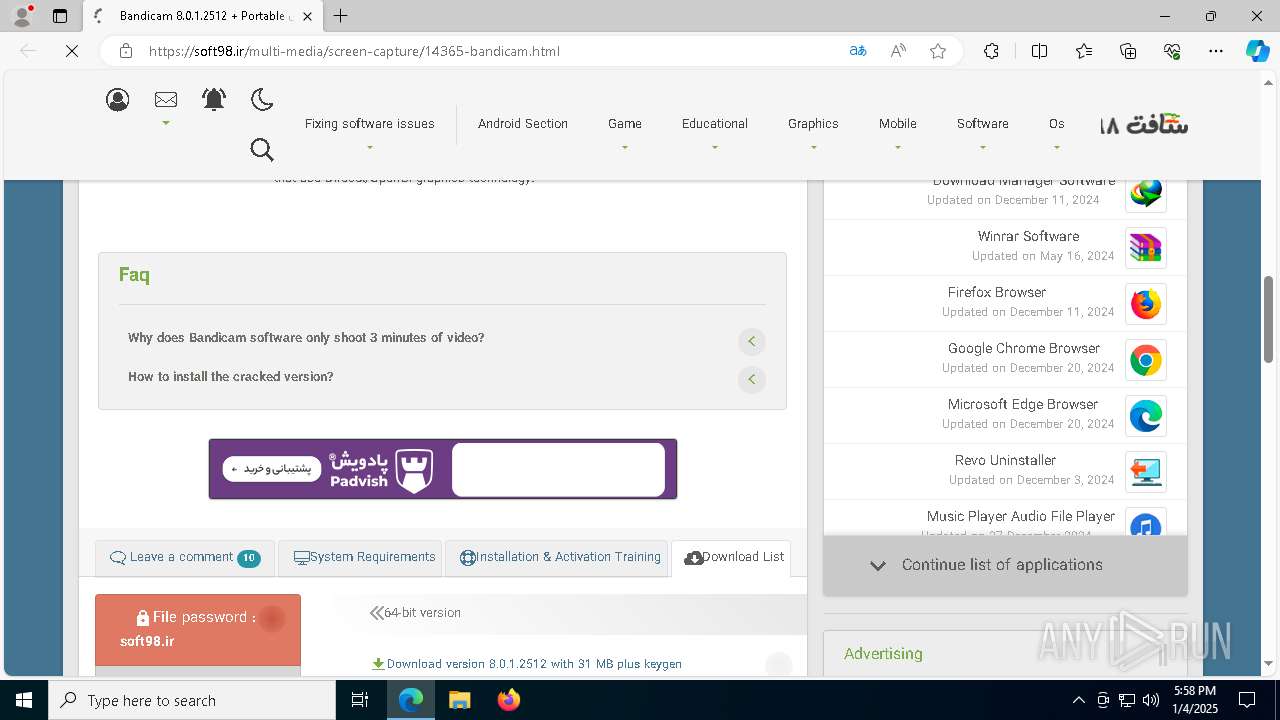This screenshot has height=720, width=1280.
Task: Open the Edge profile icon
Action: 22,16
